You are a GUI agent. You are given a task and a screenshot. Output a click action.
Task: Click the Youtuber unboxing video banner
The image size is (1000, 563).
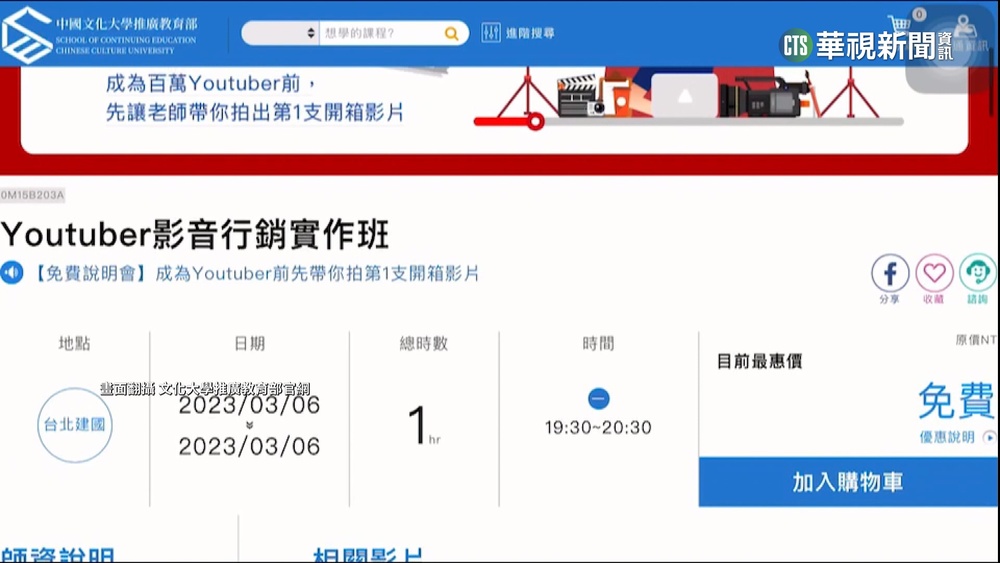[494, 108]
